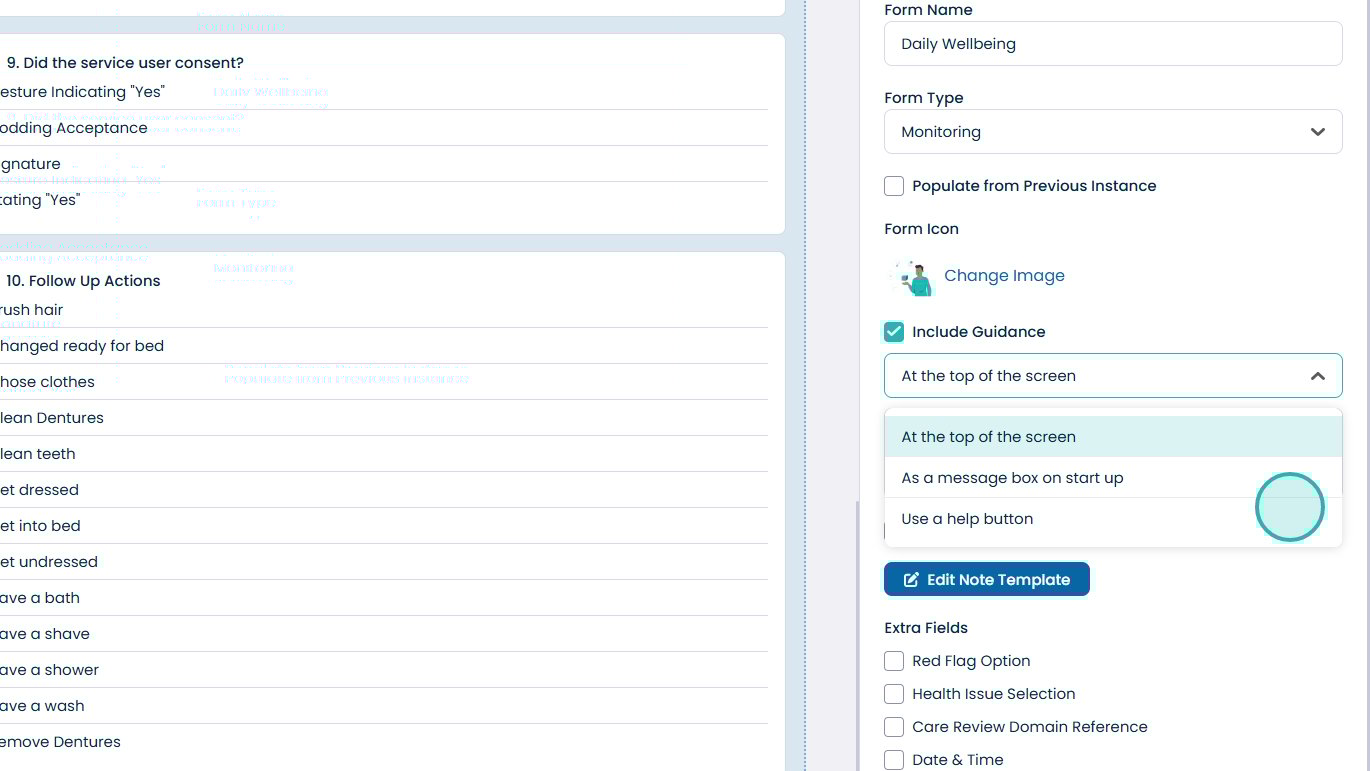Image resolution: width=1370 pixels, height=771 pixels.
Task: Open the Edit Note Template button
Action: 986,580
